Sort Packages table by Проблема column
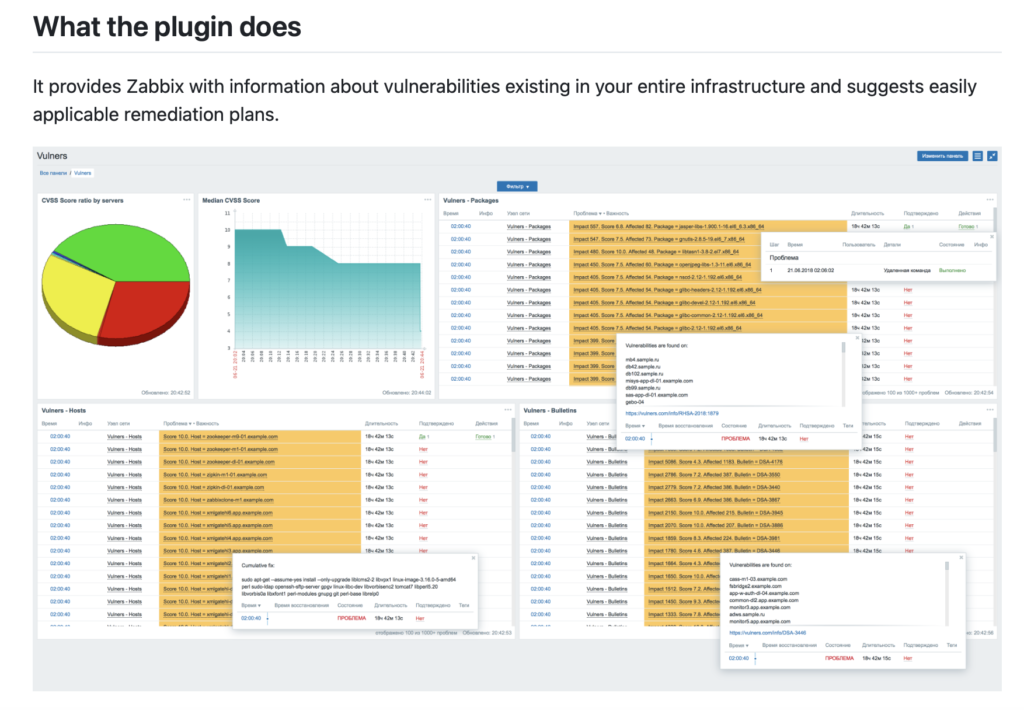Image resolution: width=1024 pixels, height=710 pixels. tap(587, 214)
